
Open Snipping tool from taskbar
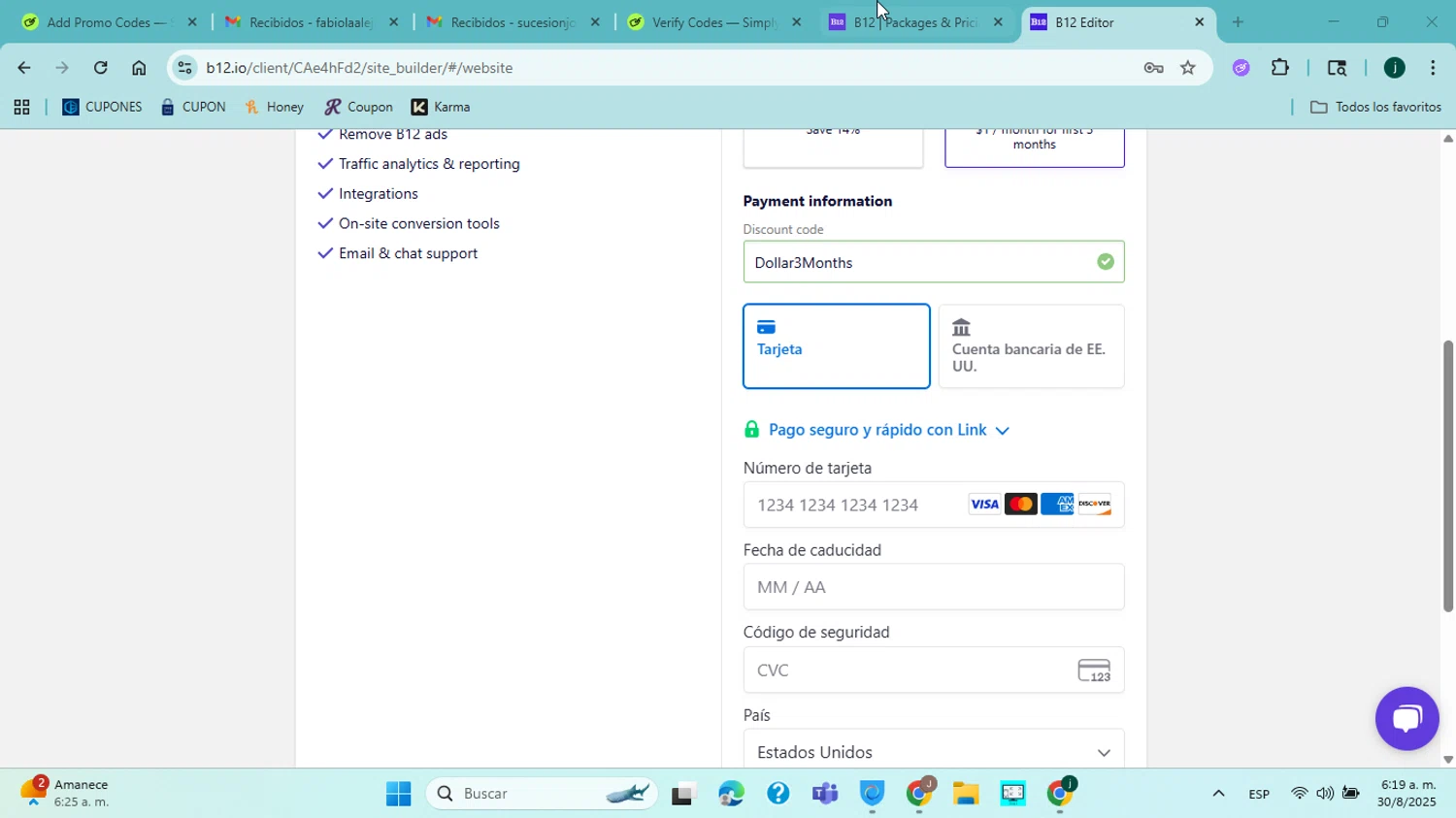[1012, 794]
